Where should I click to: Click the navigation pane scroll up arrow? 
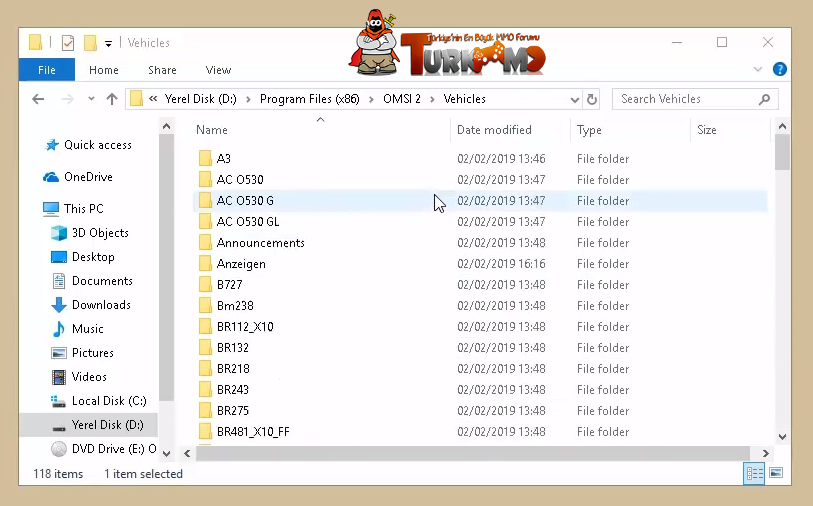pyautogui.click(x=166, y=126)
